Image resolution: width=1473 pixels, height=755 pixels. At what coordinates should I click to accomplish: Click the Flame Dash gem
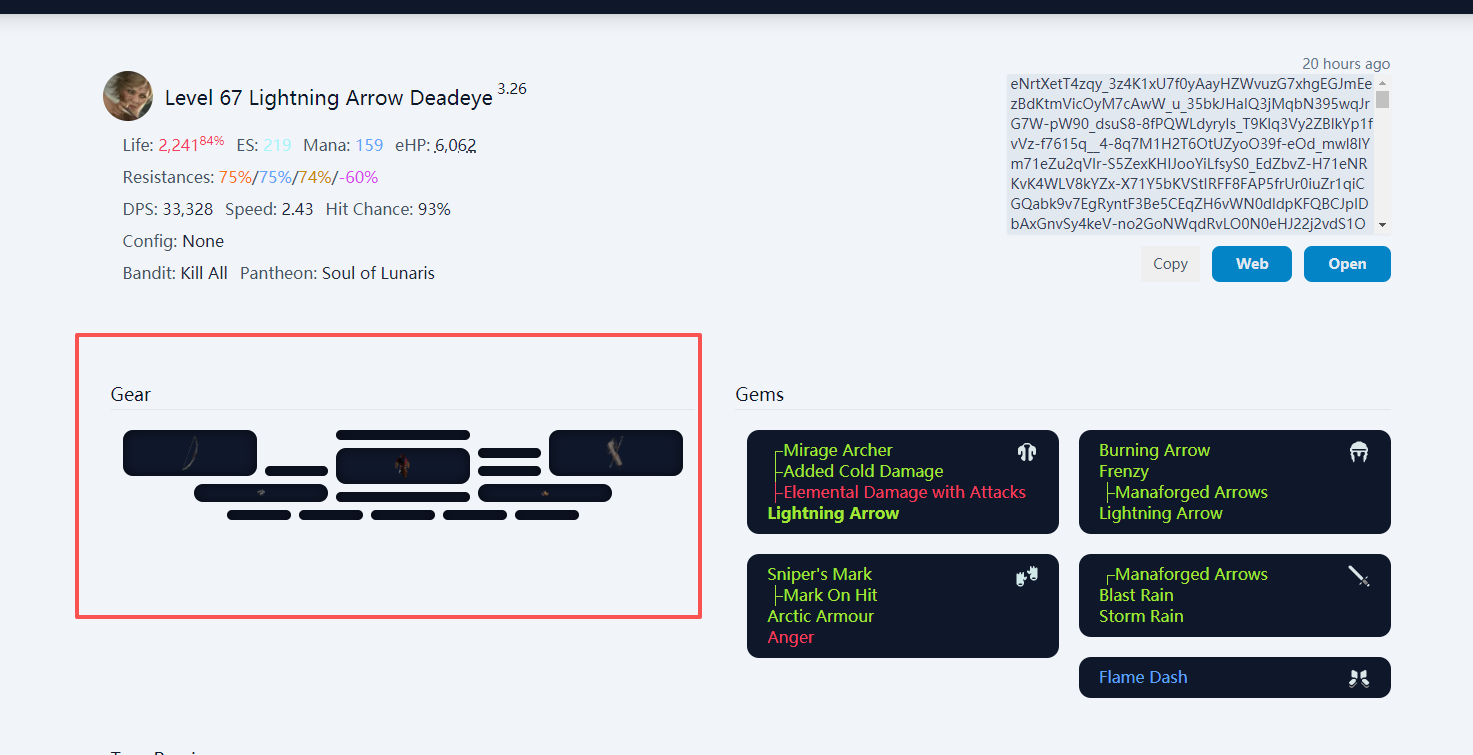coord(1143,677)
